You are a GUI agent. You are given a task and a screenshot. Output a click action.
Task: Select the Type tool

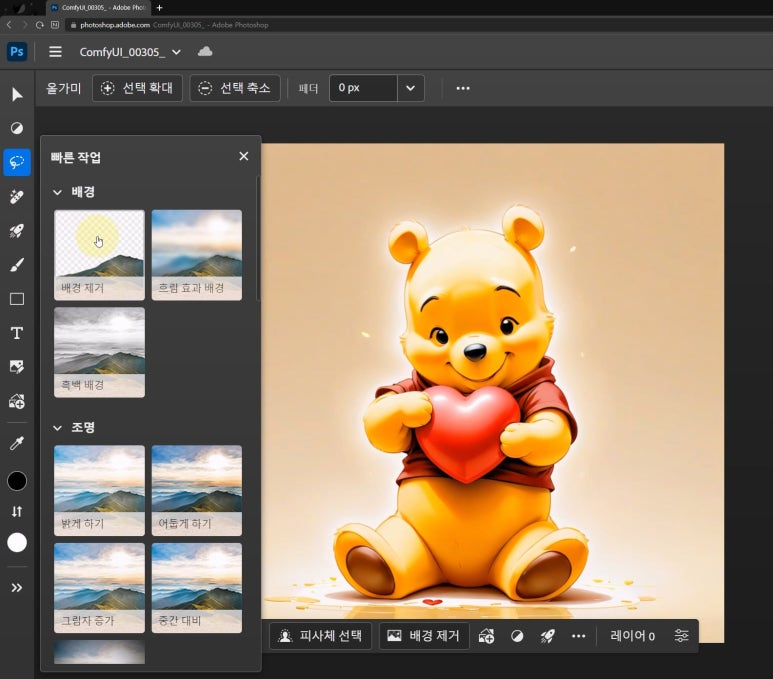pyautogui.click(x=17, y=333)
